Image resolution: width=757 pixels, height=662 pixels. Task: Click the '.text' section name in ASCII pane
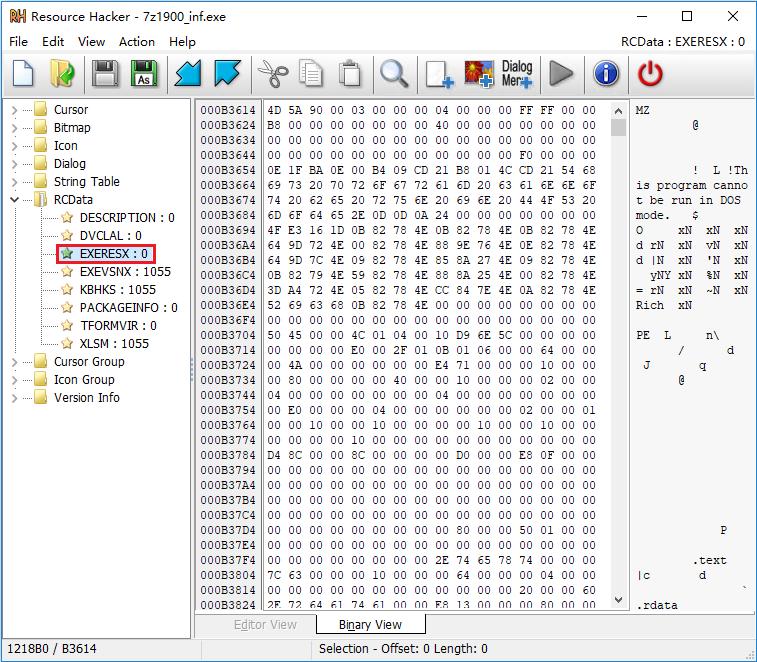click(709, 560)
